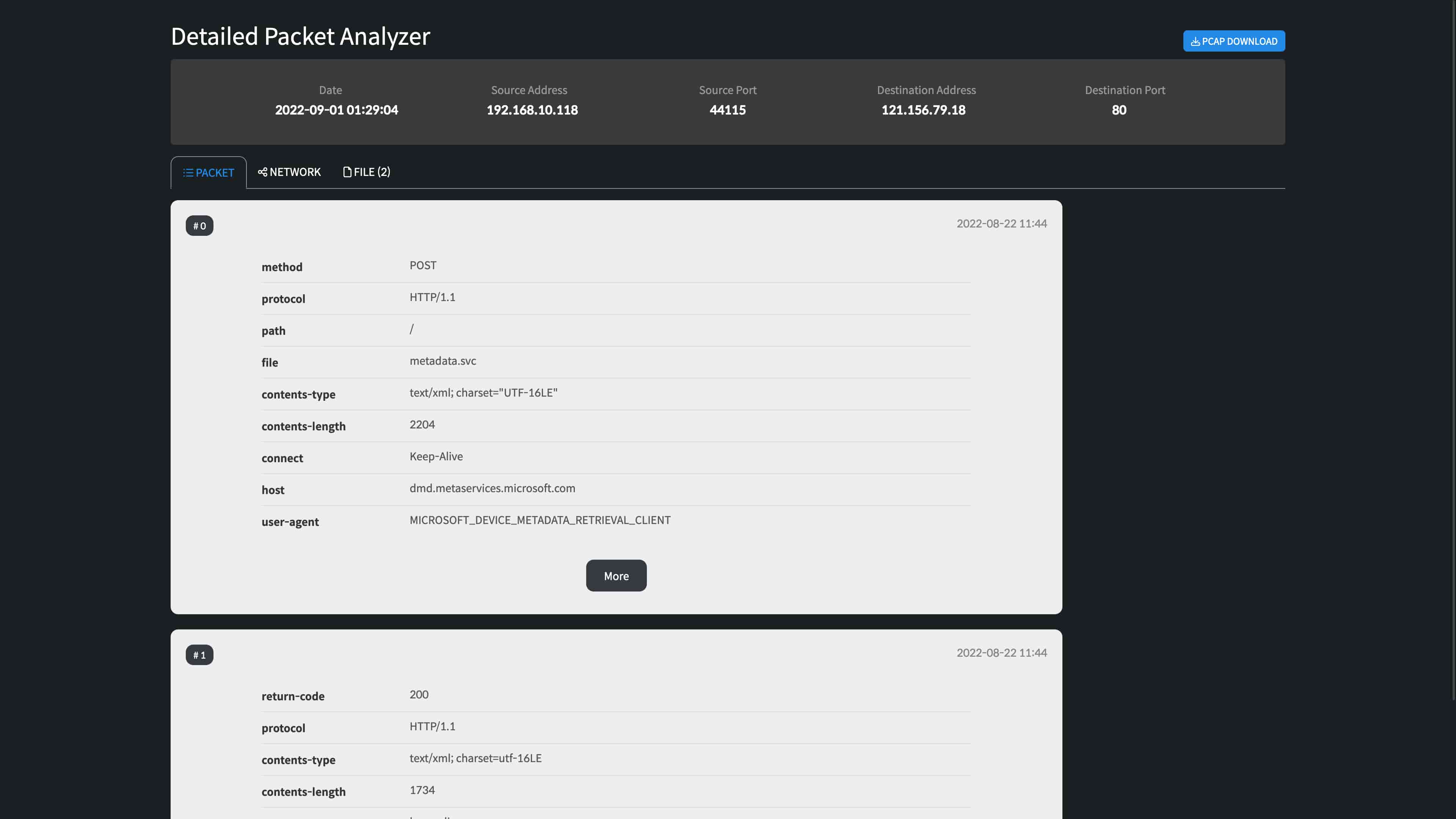Select destination port value 80
The image size is (1456, 819).
tap(1119, 110)
